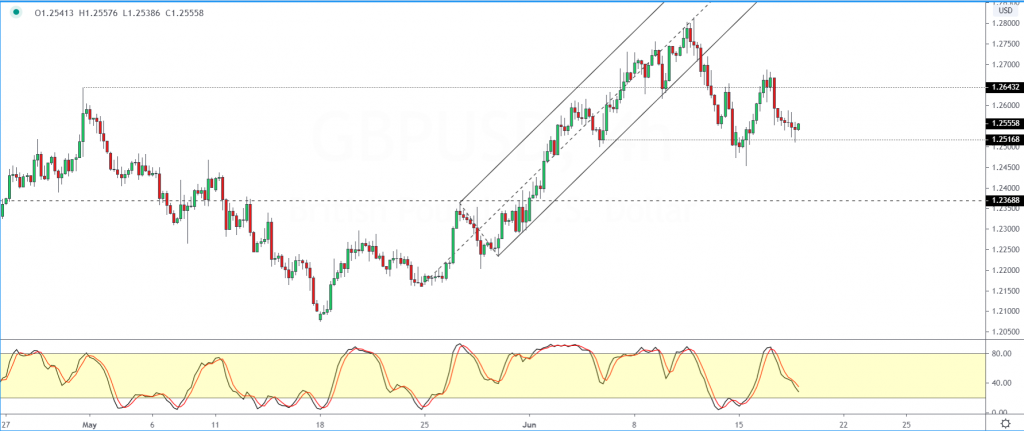Viewport: 1024px width, 431px height.
Task: Click the 1.21500 price scale value
Action: 1005,291
